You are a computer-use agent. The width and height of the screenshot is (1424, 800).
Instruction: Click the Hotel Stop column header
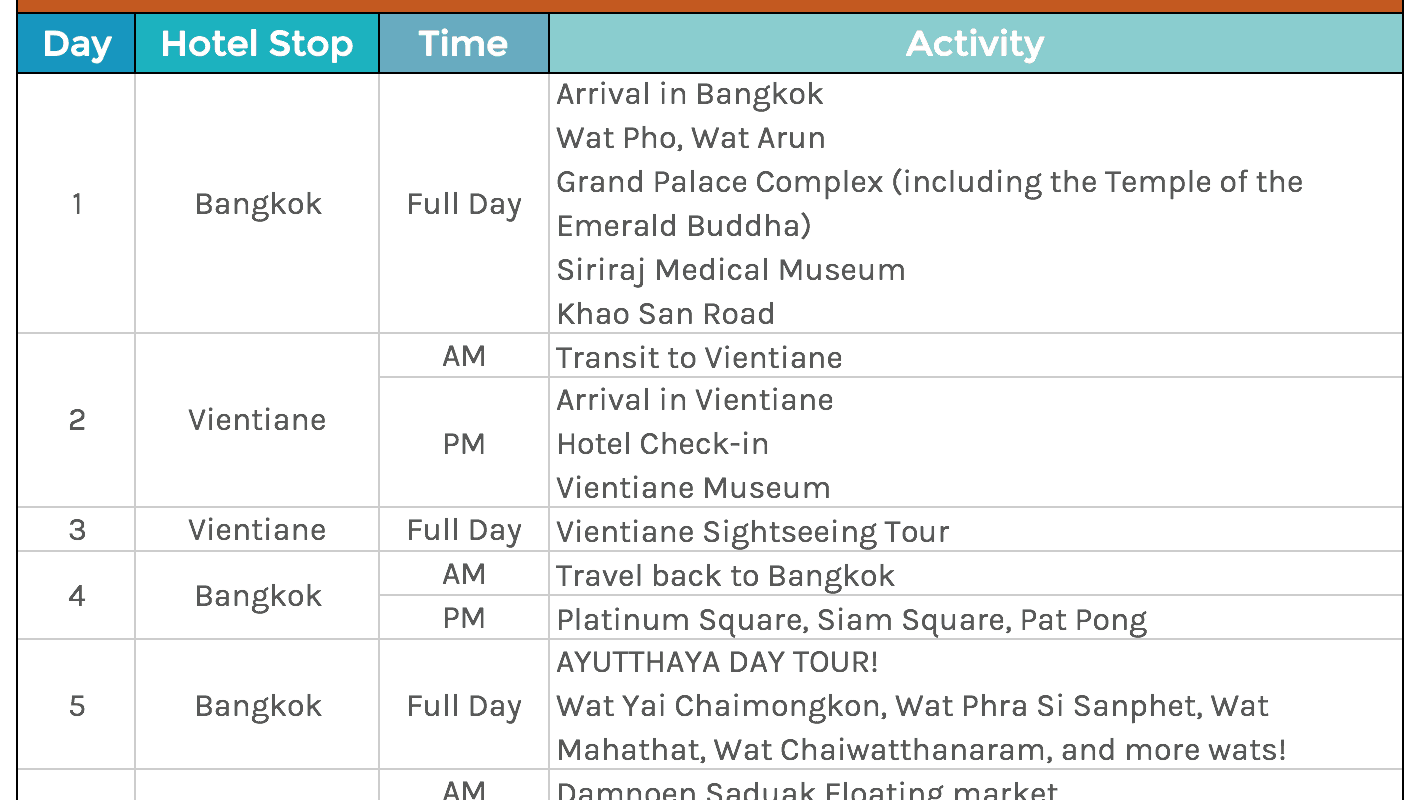pyautogui.click(x=257, y=44)
